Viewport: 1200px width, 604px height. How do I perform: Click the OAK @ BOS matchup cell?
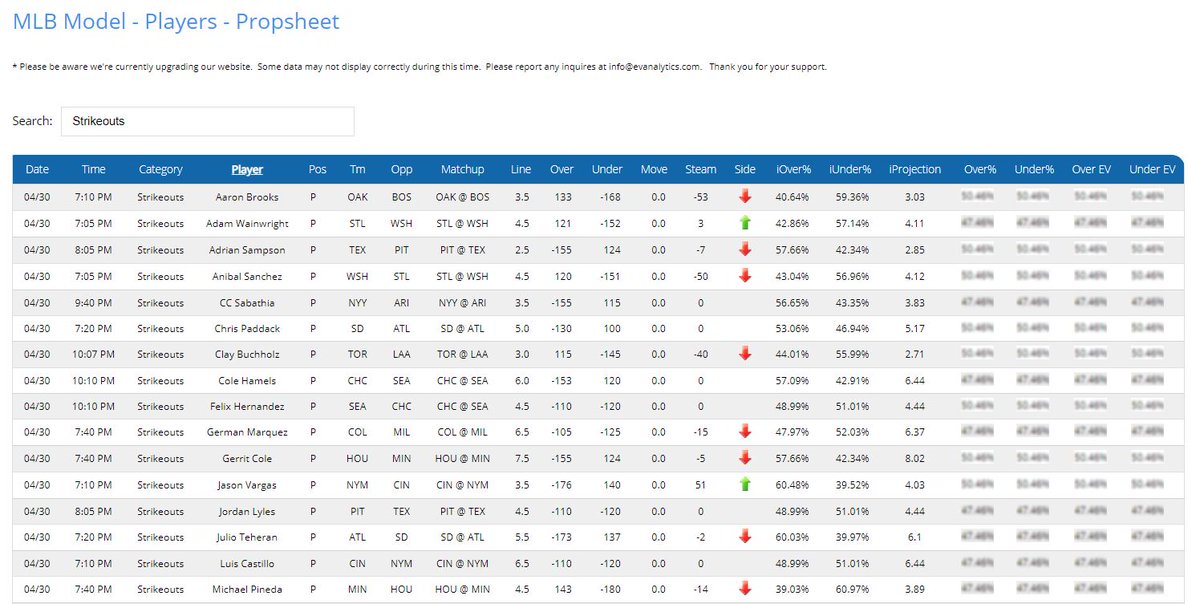(463, 197)
